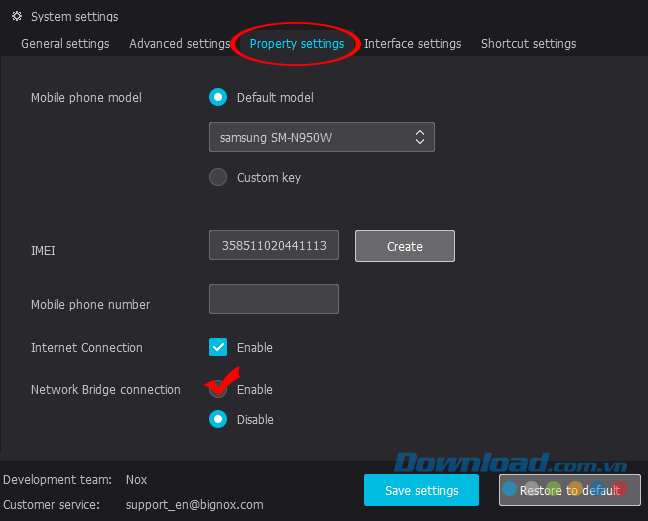Screen dimensions: 648x521
Task: Open the Interface settings tab
Action: pyautogui.click(x=412, y=44)
